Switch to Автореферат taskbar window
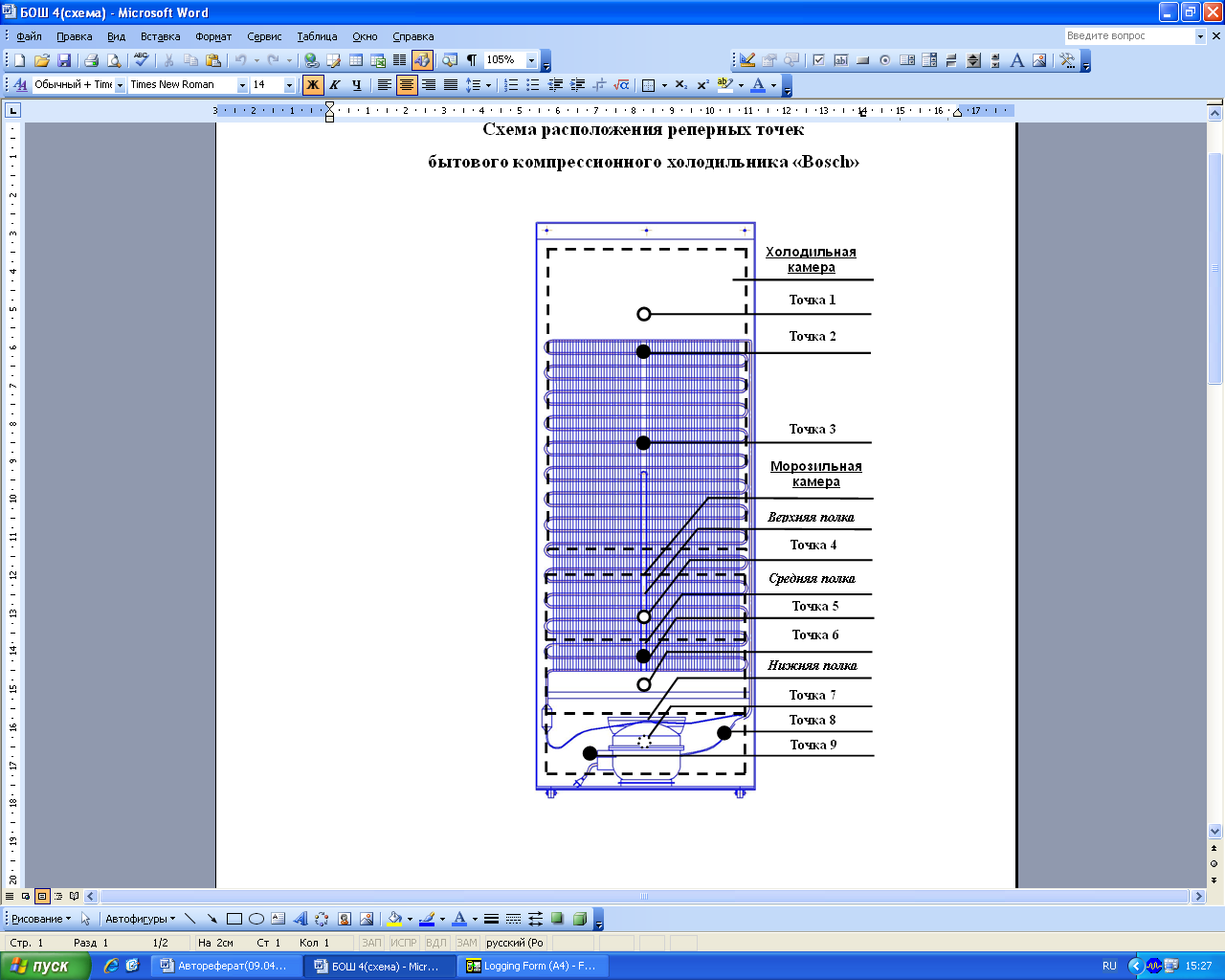Screen dimensions: 1225x980 coord(226,966)
